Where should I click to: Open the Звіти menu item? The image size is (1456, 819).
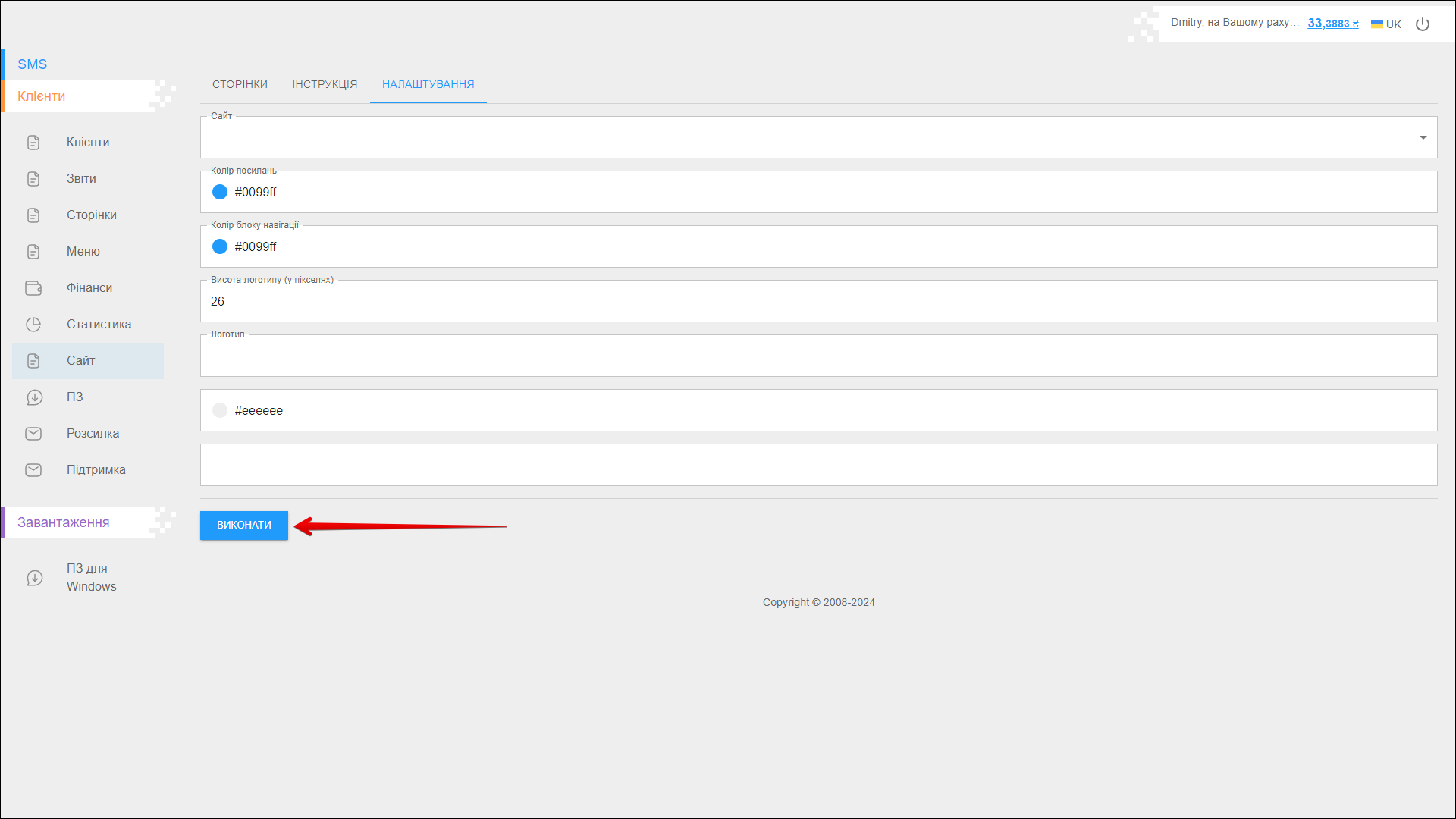[81, 179]
